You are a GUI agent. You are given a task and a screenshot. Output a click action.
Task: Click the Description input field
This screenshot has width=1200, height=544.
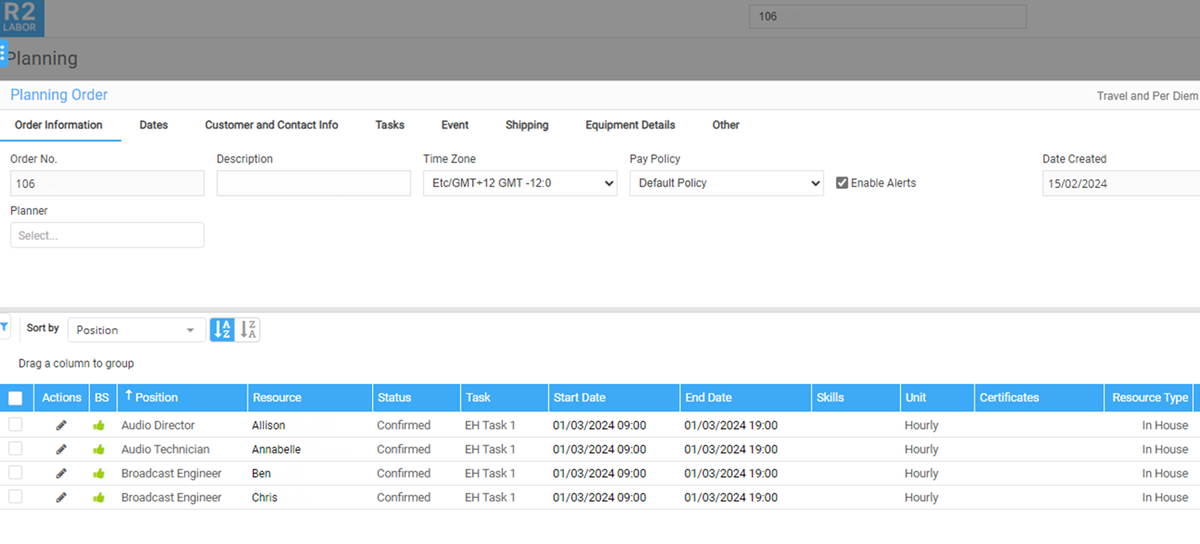[313, 184]
